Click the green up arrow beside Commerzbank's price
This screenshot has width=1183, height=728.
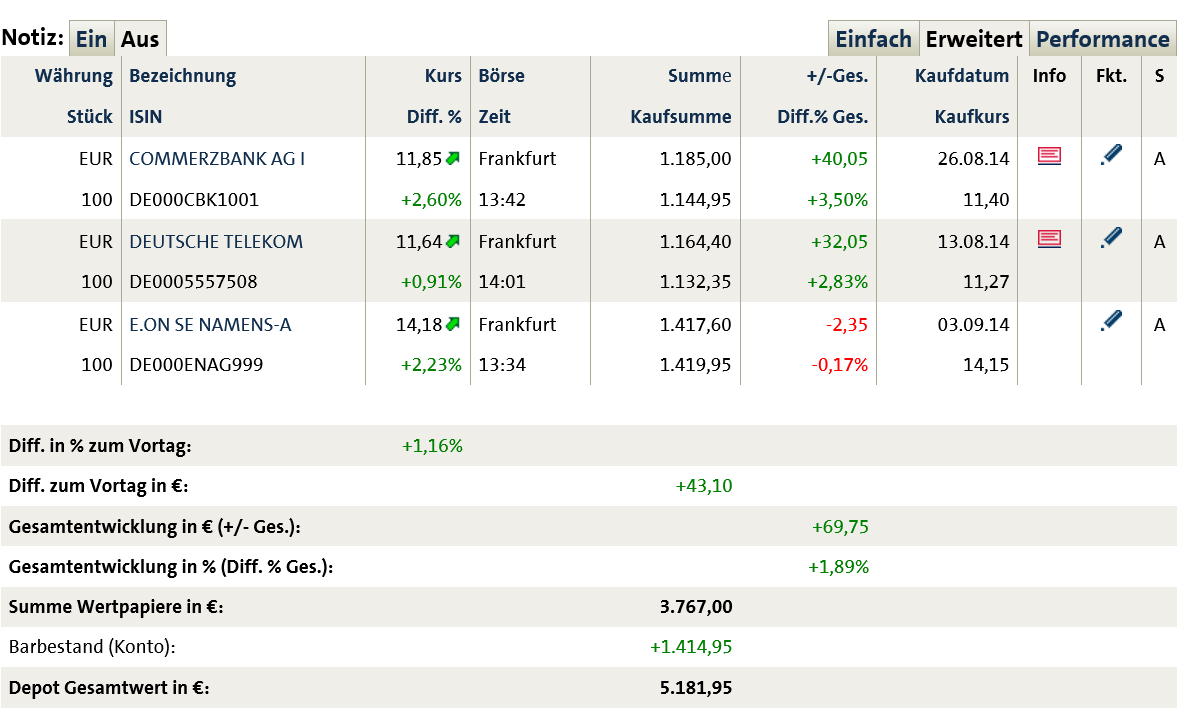pyautogui.click(x=453, y=158)
